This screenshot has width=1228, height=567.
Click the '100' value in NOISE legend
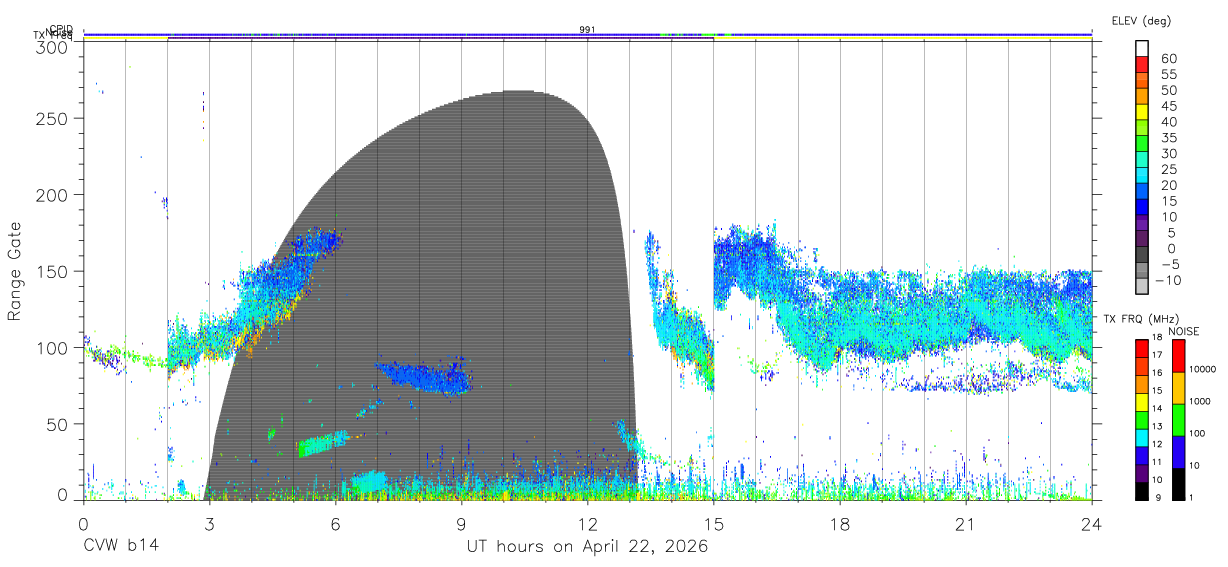pyautogui.click(x=1199, y=433)
